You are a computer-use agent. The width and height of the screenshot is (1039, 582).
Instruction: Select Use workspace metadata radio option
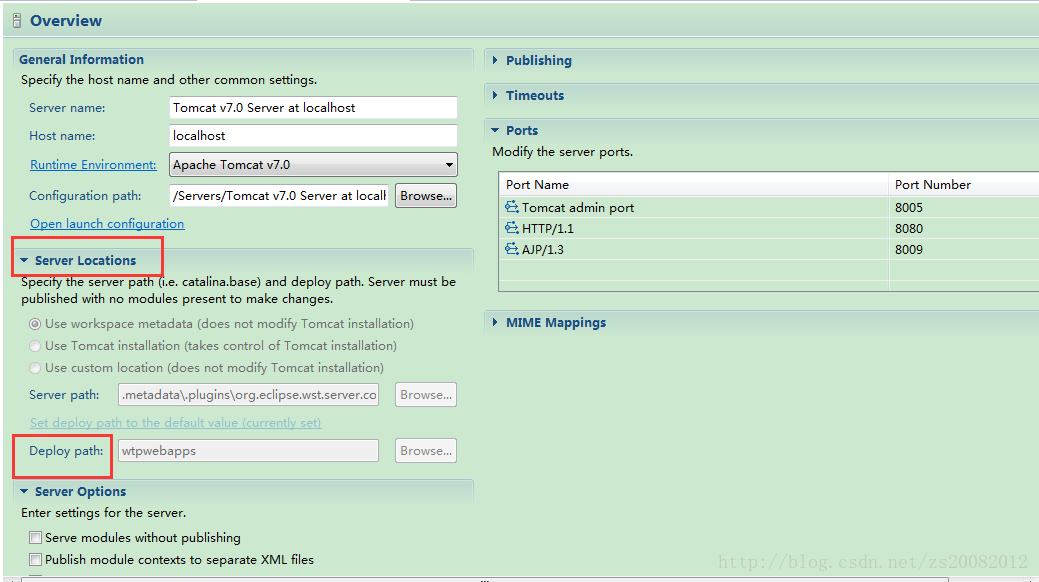pos(34,324)
